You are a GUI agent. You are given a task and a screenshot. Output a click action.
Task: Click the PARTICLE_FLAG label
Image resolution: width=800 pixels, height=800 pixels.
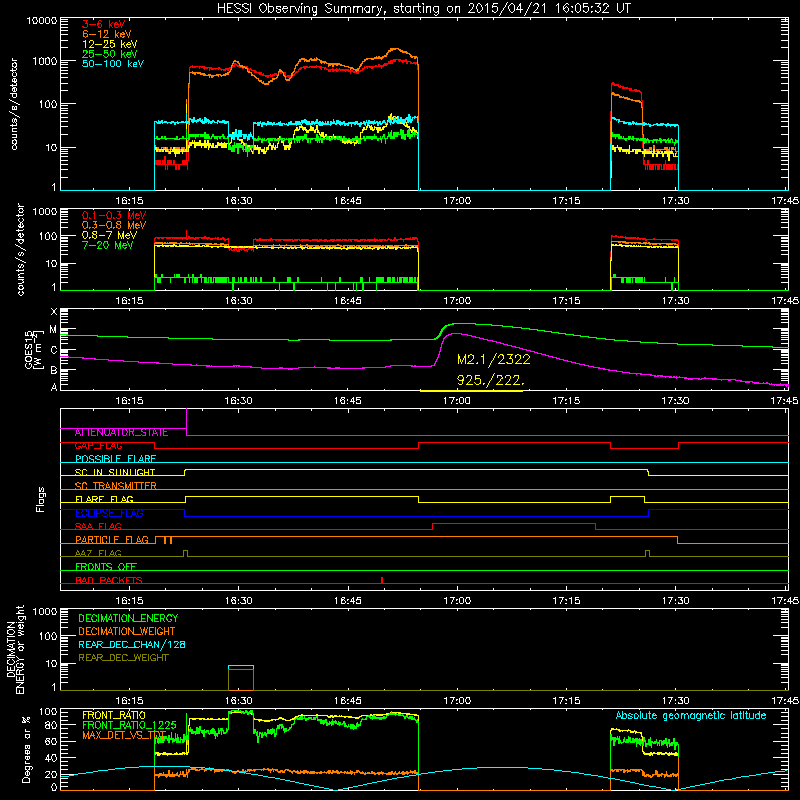[x=112, y=540]
